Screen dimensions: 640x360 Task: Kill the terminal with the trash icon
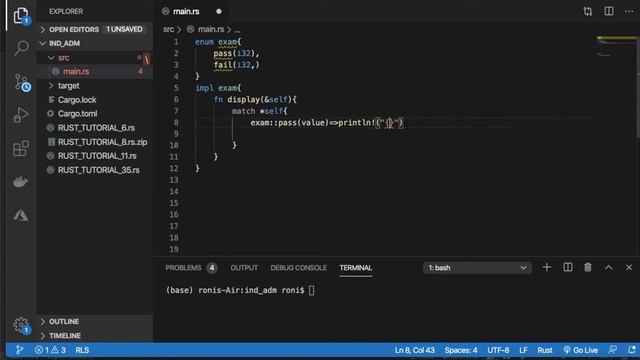[x=588, y=267]
